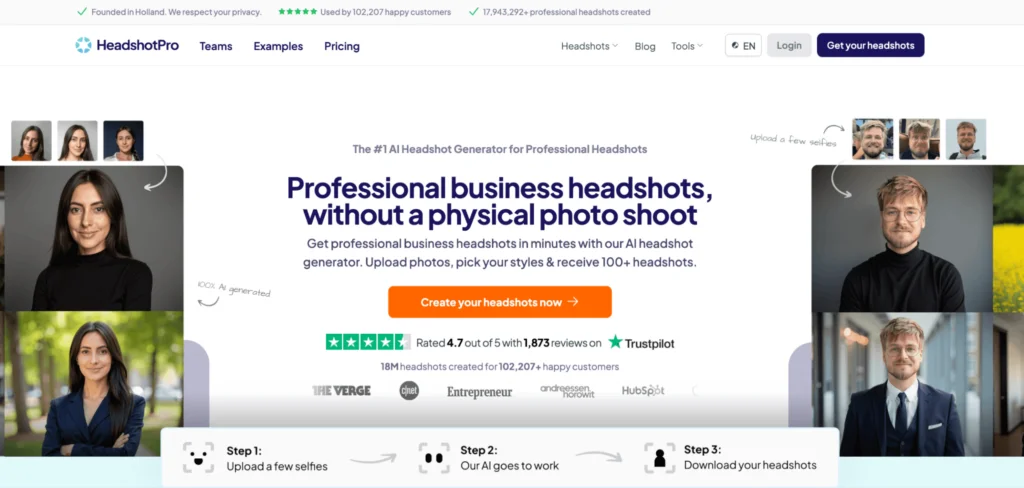This screenshot has width=1024, height=488.
Task: Click '18M headshots created' text line
Action: point(500,366)
